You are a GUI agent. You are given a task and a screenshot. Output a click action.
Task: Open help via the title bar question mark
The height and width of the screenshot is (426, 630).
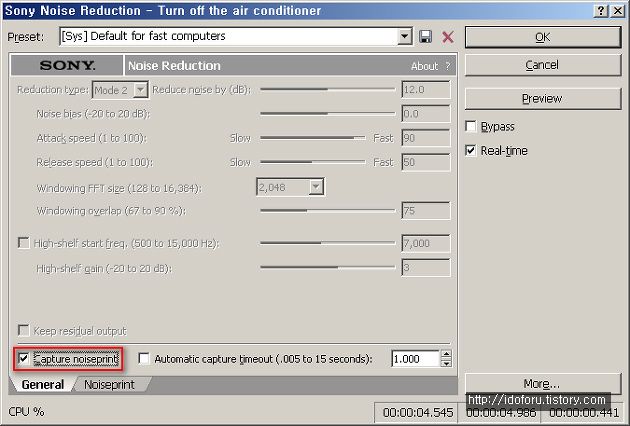(601, 10)
